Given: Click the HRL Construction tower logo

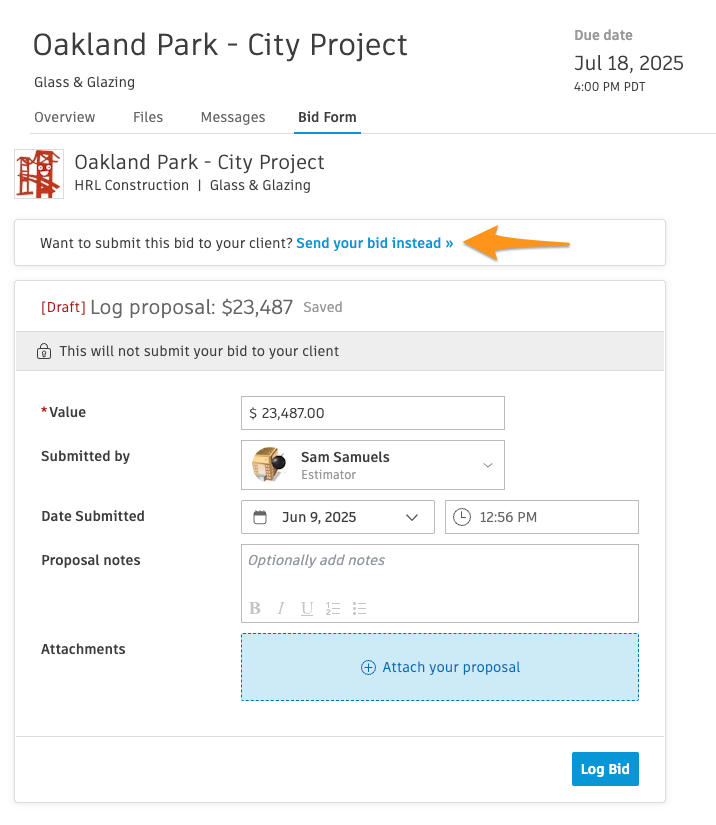Looking at the screenshot, I should tap(39, 174).
